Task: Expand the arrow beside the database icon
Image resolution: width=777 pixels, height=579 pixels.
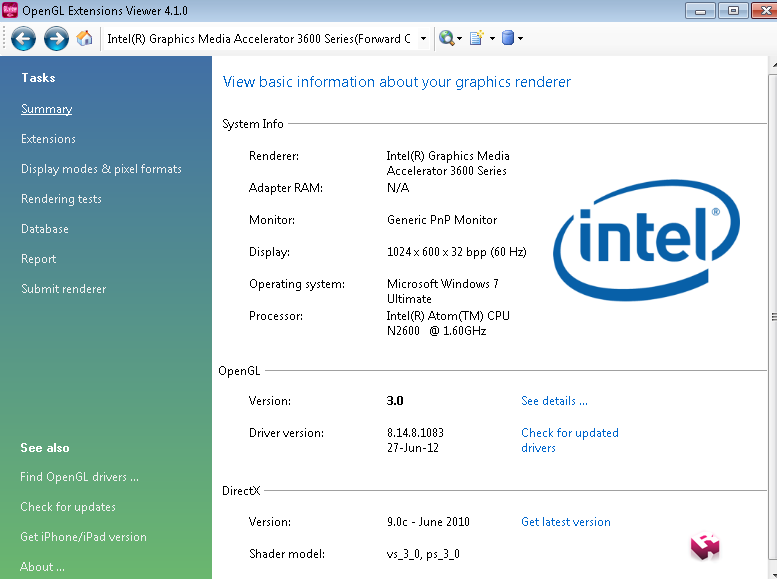Action: pos(520,39)
